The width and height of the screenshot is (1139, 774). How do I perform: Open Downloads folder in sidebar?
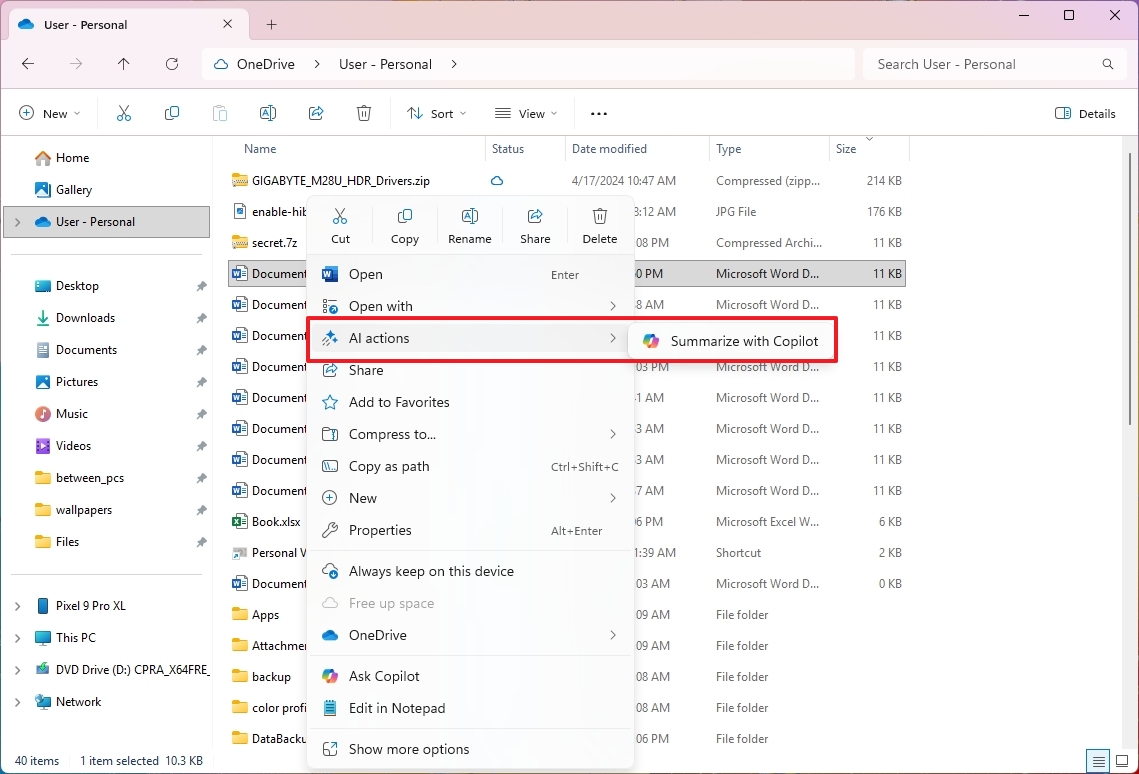[x=85, y=318]
